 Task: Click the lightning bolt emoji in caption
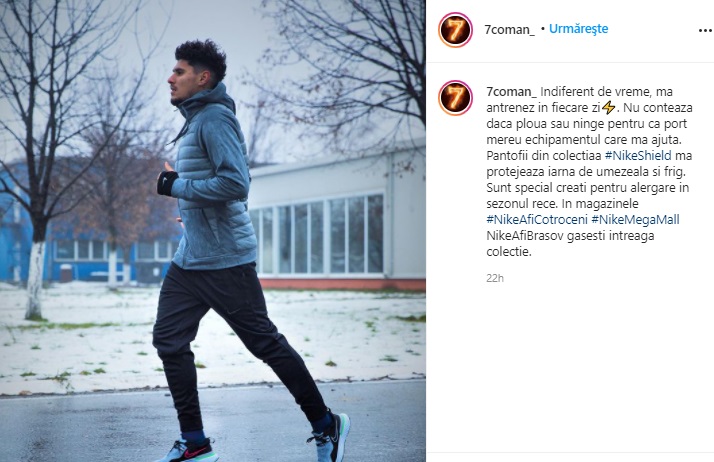click(x=608, y=108)
